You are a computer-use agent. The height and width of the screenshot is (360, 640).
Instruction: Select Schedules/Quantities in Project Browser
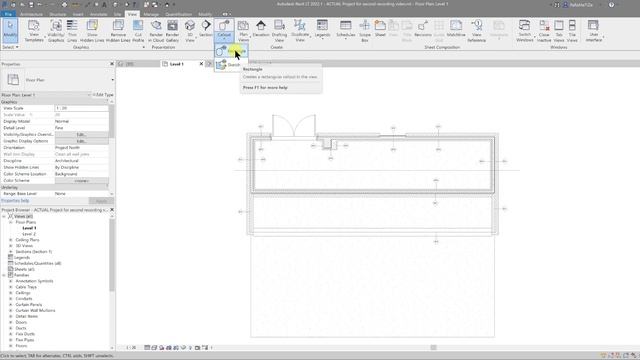click(x=38, y=263)
